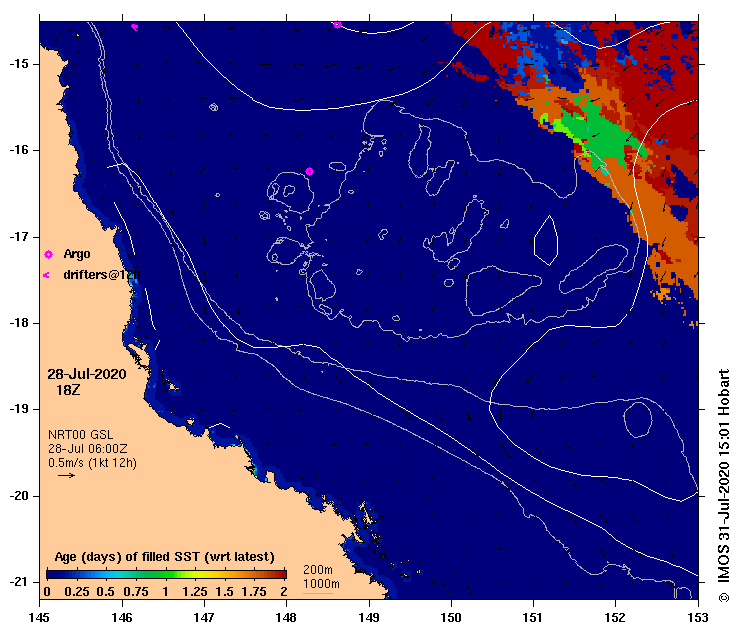Click the current scale arrow under 0.5m/s
Screen dimensions: 741x634
coord(66,475)
